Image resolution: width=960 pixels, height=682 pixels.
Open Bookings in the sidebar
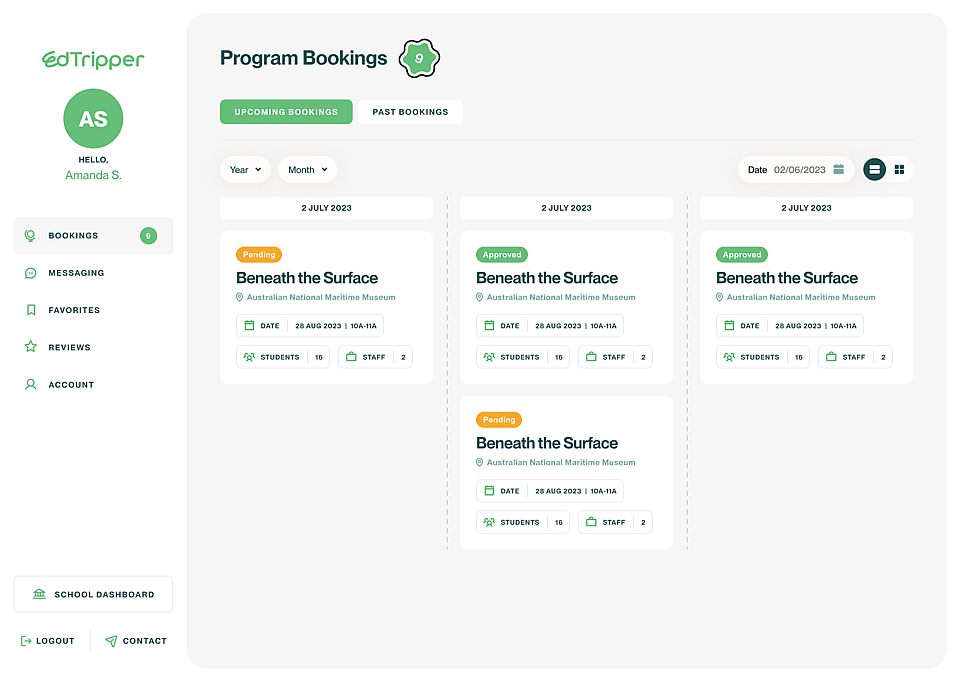[93, 236]
